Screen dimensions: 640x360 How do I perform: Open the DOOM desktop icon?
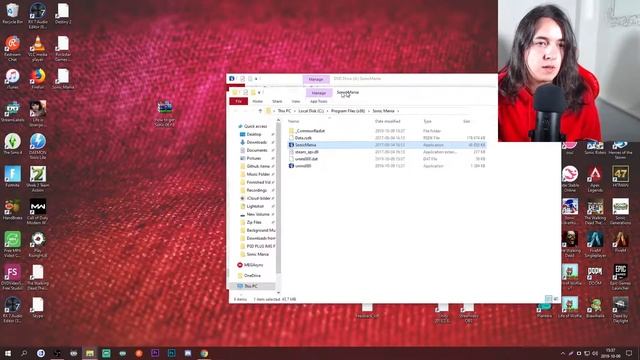(595, 274)
